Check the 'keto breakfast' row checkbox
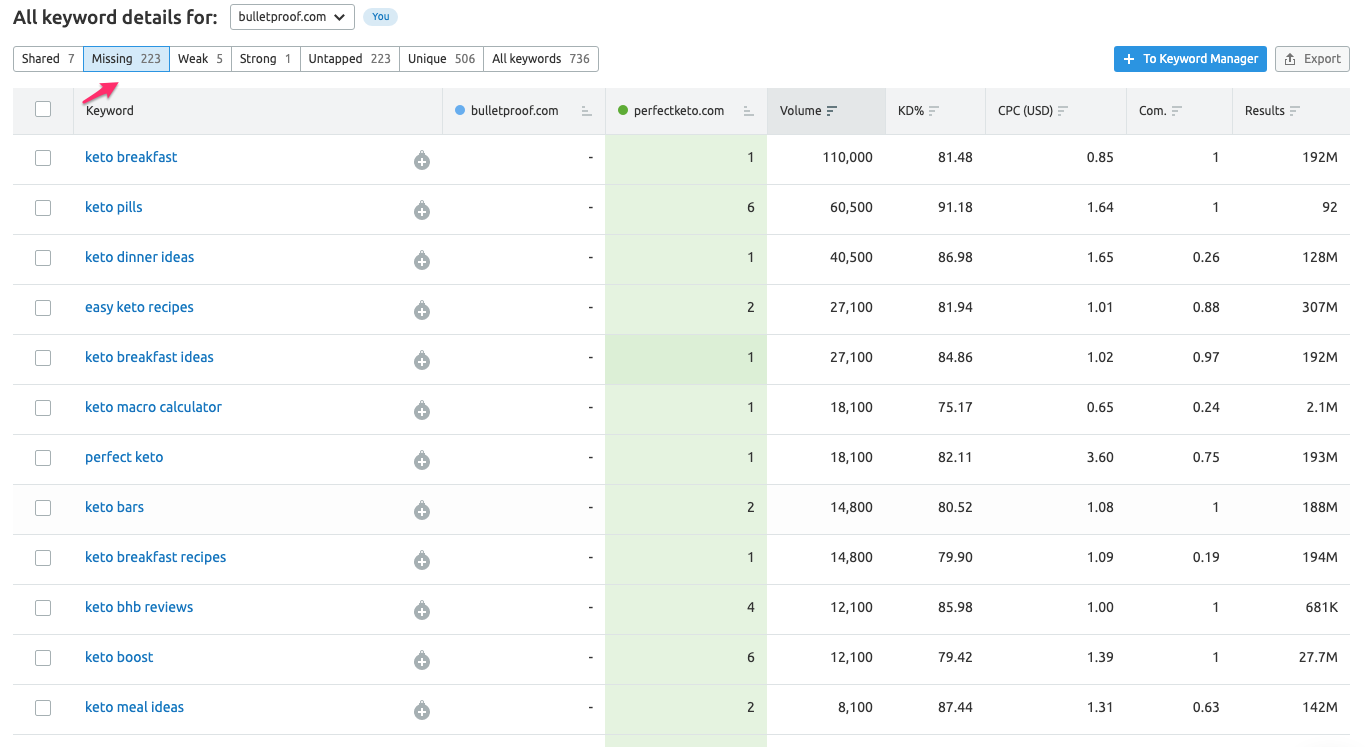Image resolution: width=1366 pixels, height=747 pixels. coord(43,158)
